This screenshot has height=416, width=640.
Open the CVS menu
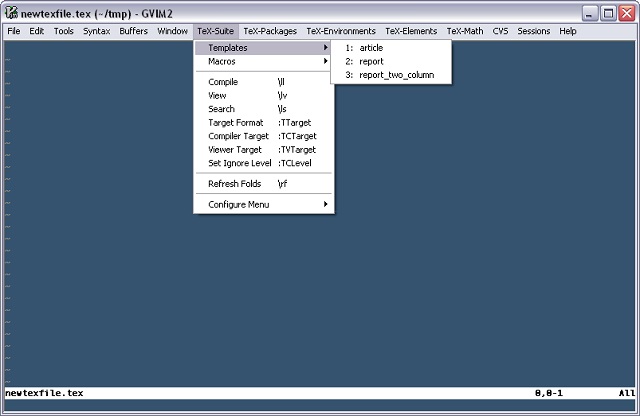[x=500, y=31]
